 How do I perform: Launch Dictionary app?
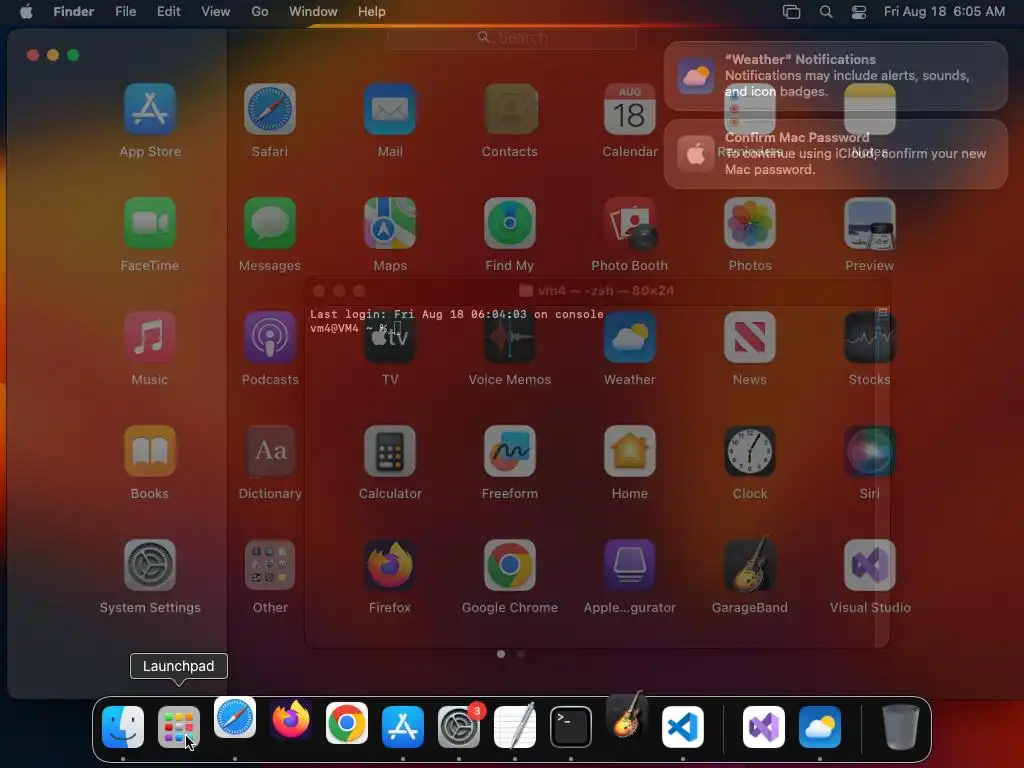click(x=270, y=451)
